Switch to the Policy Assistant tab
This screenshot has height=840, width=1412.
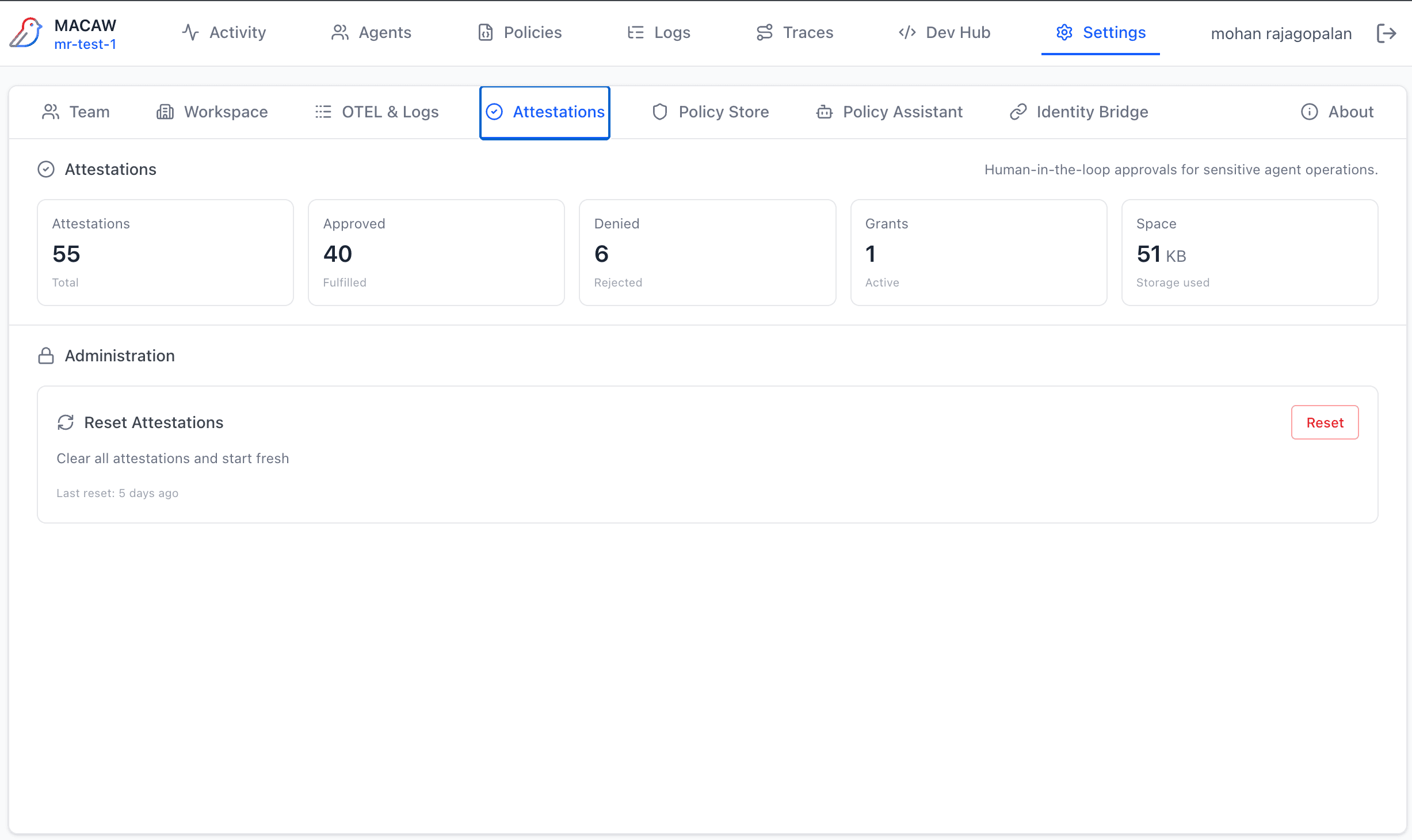pyautogui.click(x=889, y=112)
